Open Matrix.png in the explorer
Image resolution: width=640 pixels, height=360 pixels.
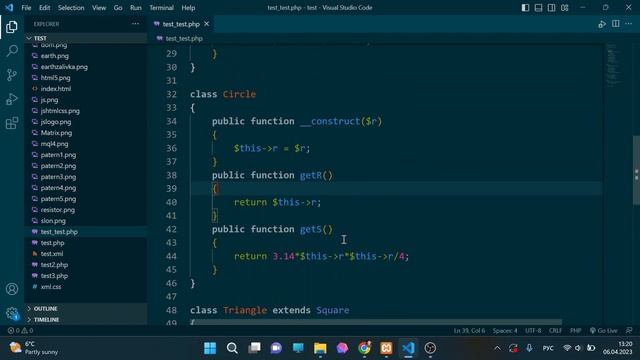tap(56, 133)
